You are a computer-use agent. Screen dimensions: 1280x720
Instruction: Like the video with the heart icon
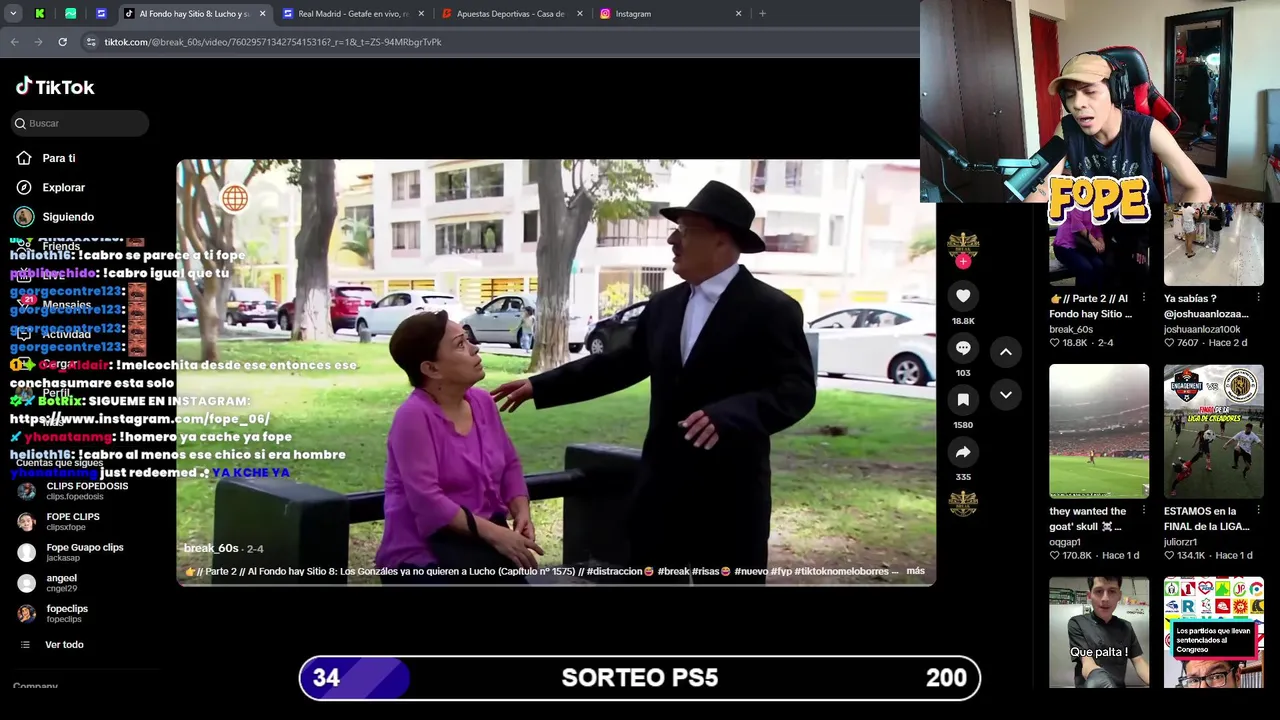click(x=963, y=296)
